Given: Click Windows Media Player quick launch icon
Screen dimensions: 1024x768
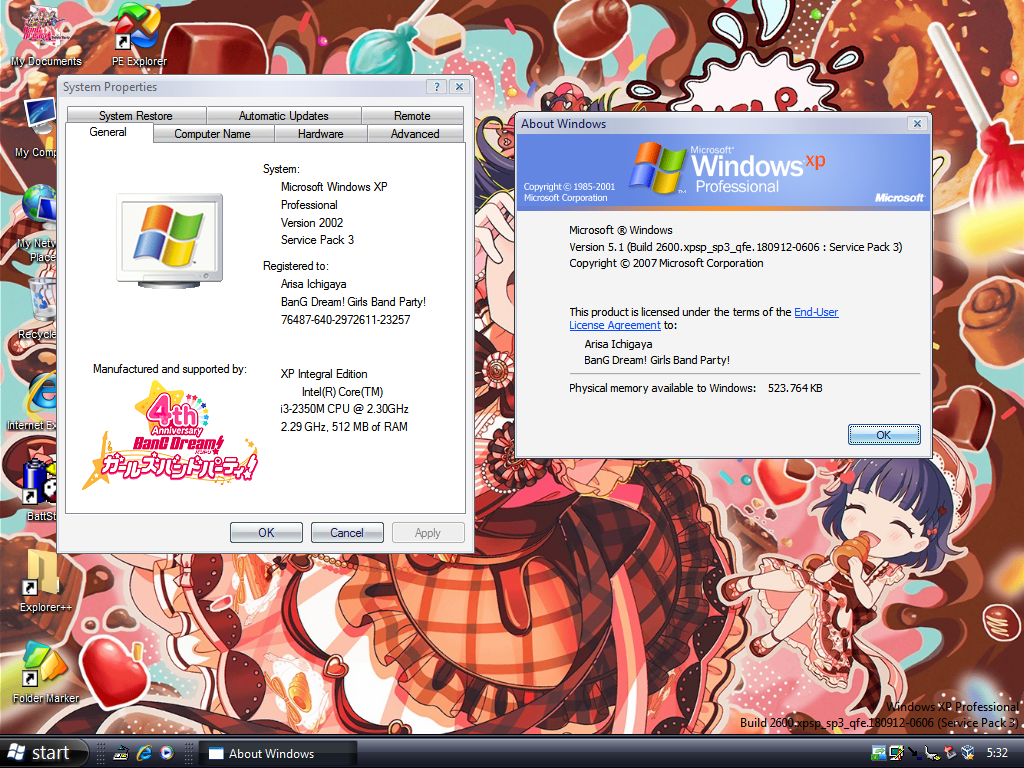Looking at the screenshot, I should (x=167, y=753).
